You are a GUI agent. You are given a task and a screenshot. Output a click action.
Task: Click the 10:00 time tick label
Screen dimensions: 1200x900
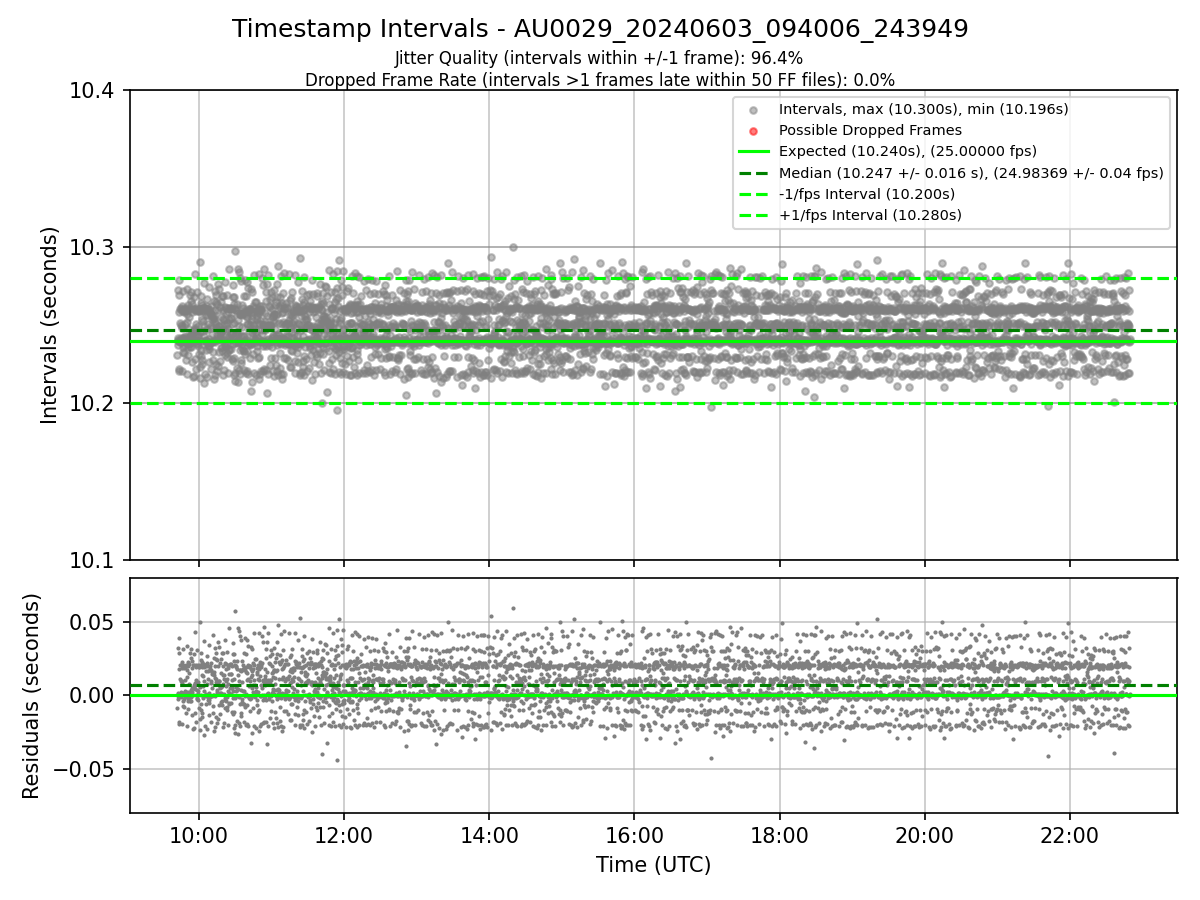pos(199,834)
